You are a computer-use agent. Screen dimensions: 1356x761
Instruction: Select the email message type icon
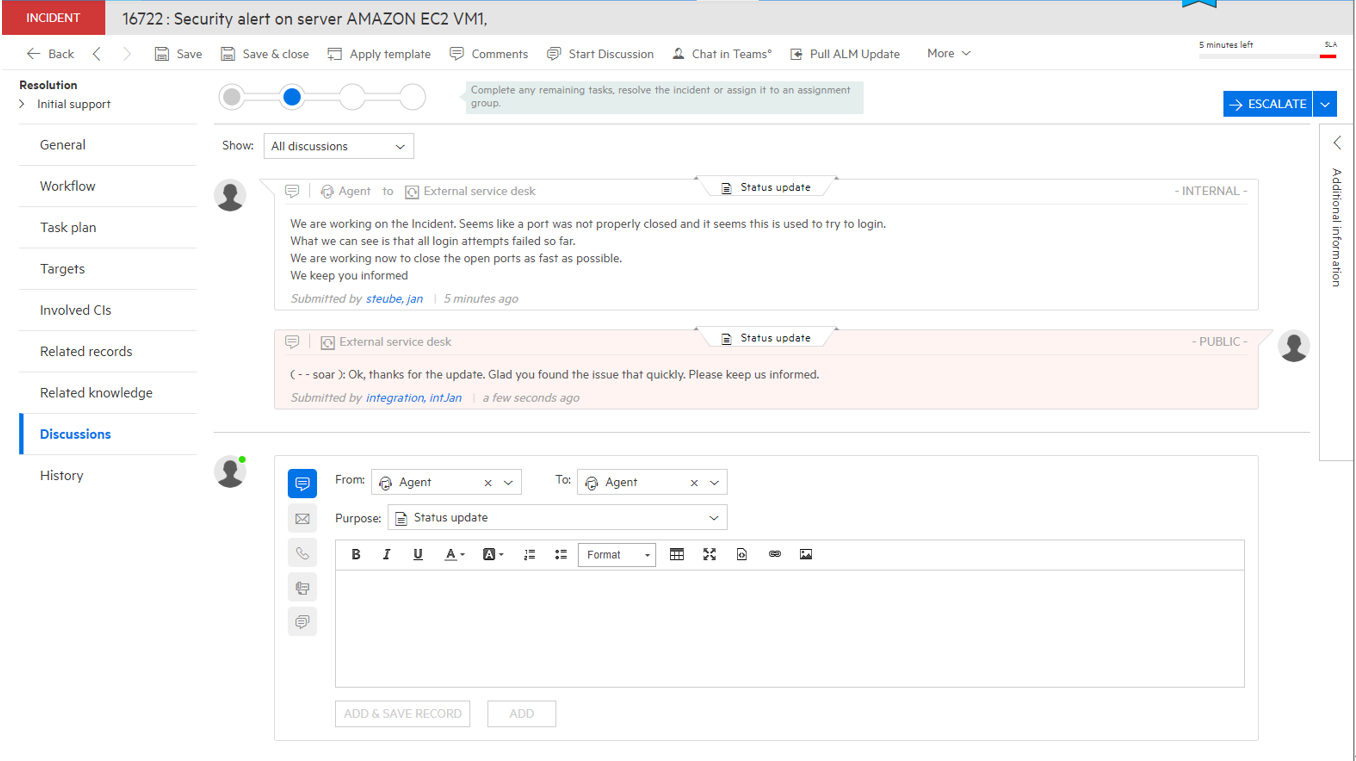[302, 518]
